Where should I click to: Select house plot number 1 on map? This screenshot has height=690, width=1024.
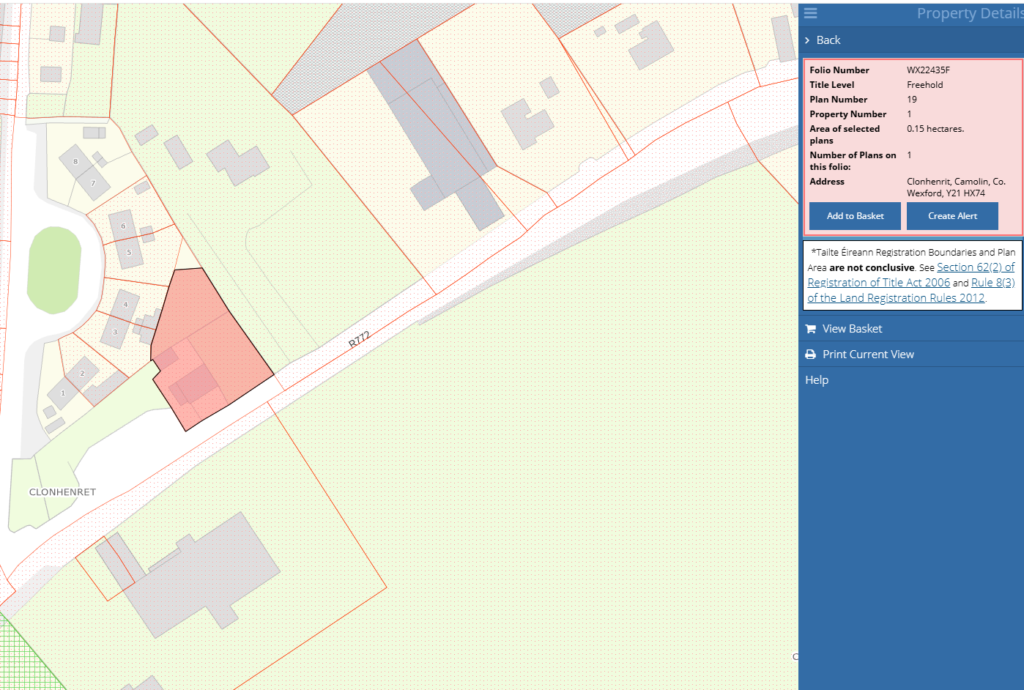[62, 393]
